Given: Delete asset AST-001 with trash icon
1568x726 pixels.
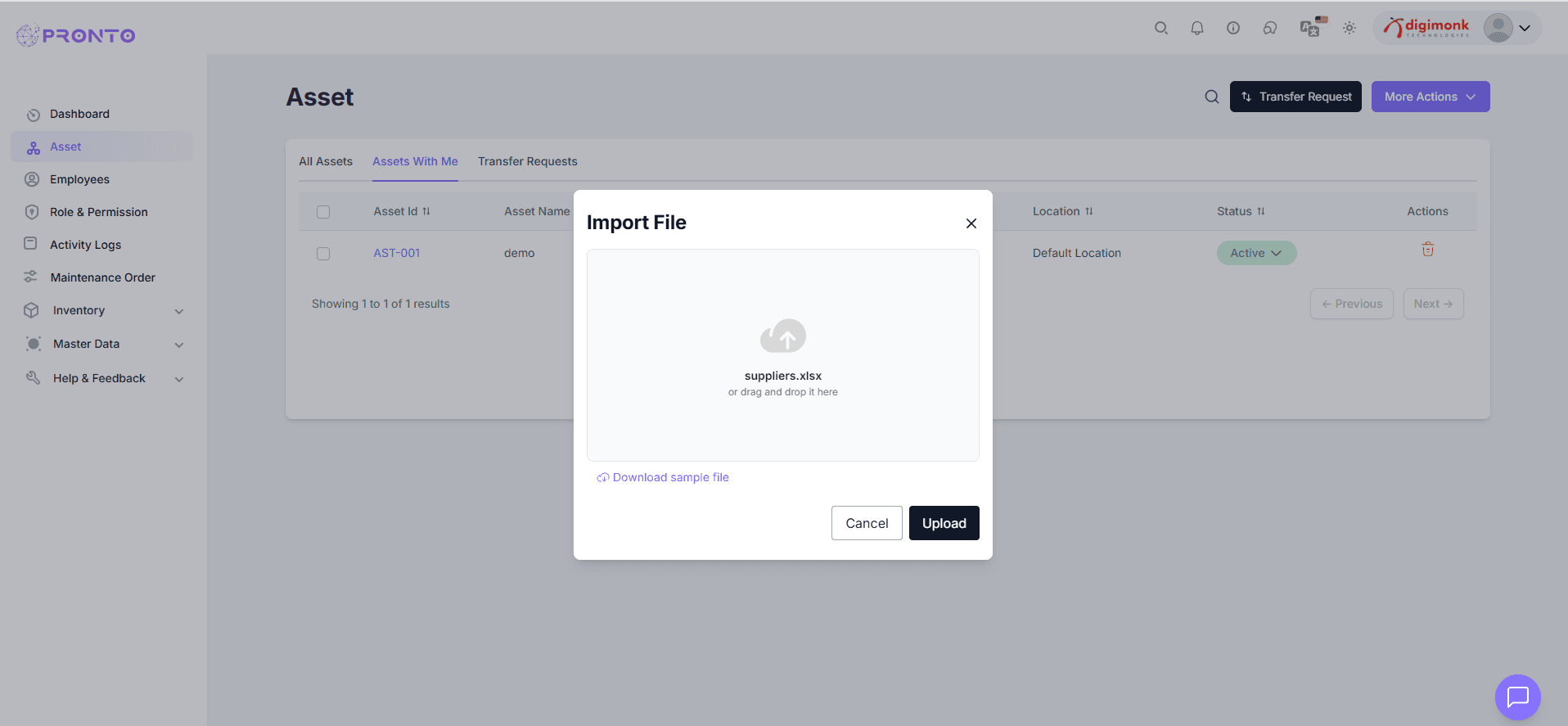Looking at the screenshot, I should pos(1428,250).
